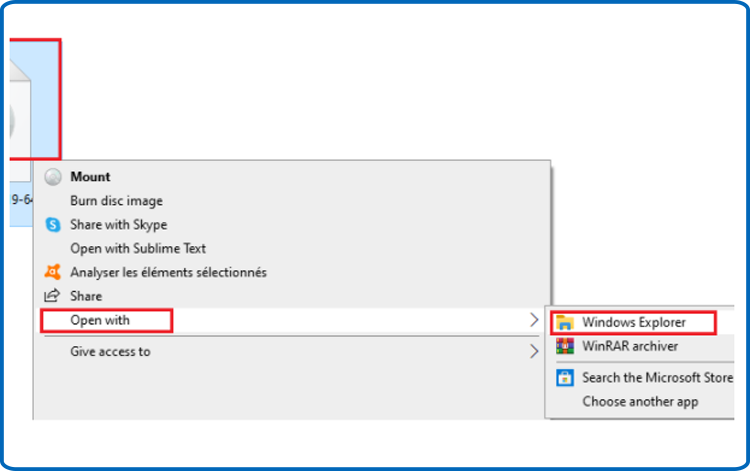Screen dimensions: 750x471
Task: Expand the Open with submenu arrow
Action: click(x=534, y=320)
